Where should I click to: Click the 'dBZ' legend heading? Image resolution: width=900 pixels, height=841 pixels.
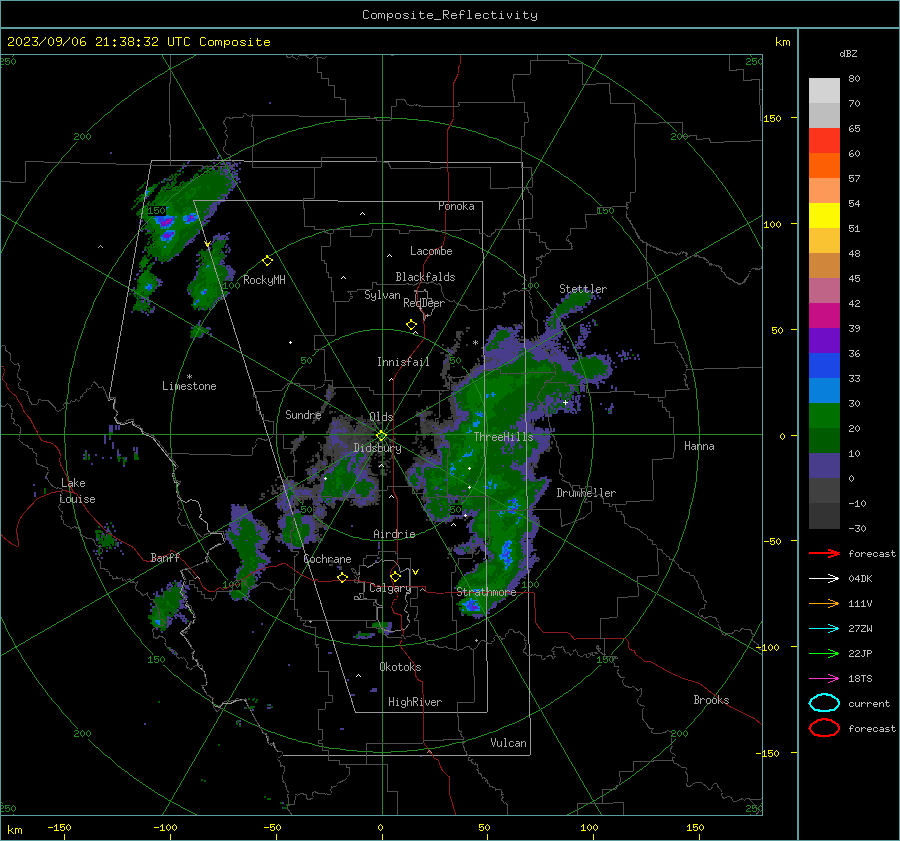click(x=848, y=53)
